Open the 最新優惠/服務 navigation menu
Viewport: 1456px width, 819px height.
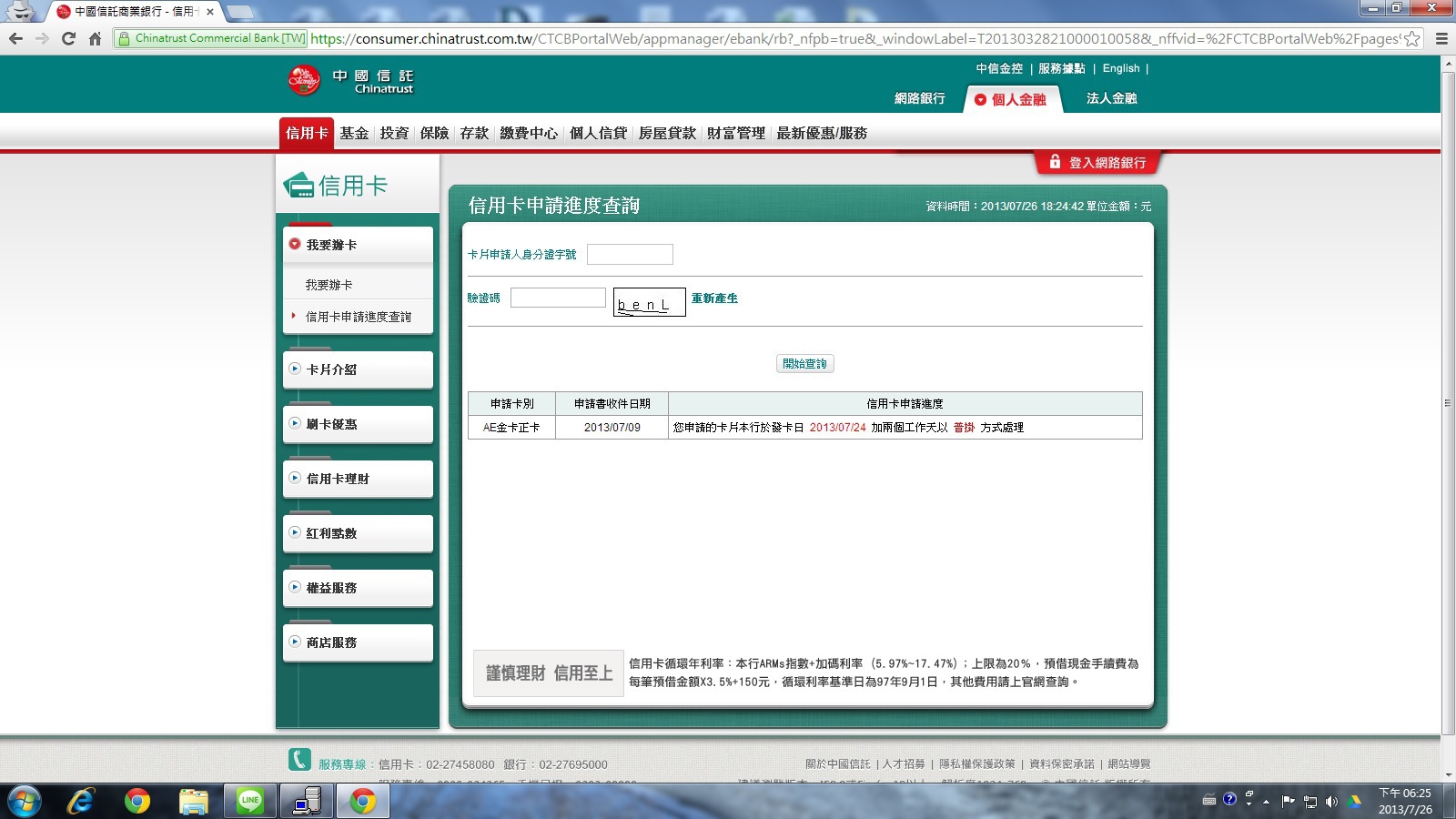click(822, 133)
